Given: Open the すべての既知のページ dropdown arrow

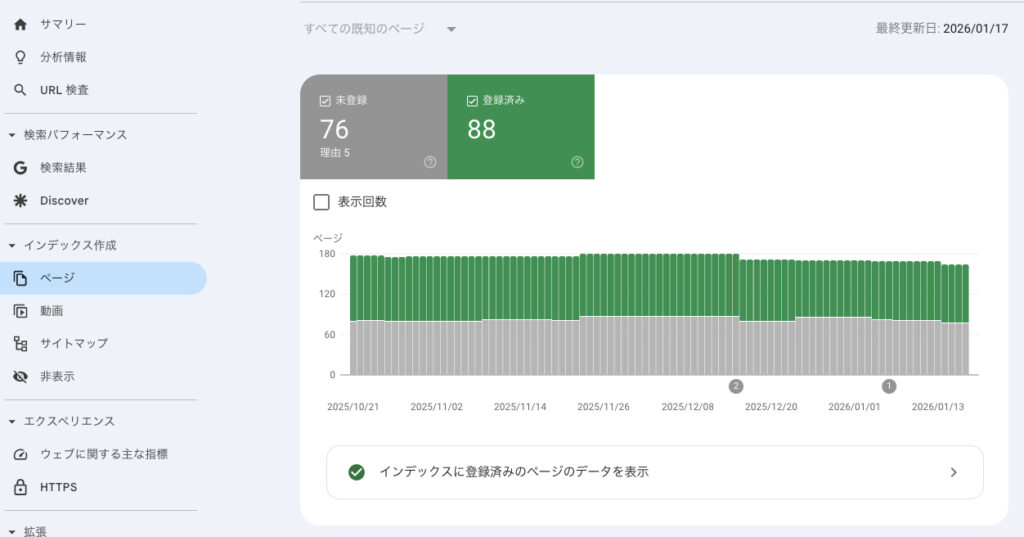Looking at the screenshot, I should pos(451,29).
